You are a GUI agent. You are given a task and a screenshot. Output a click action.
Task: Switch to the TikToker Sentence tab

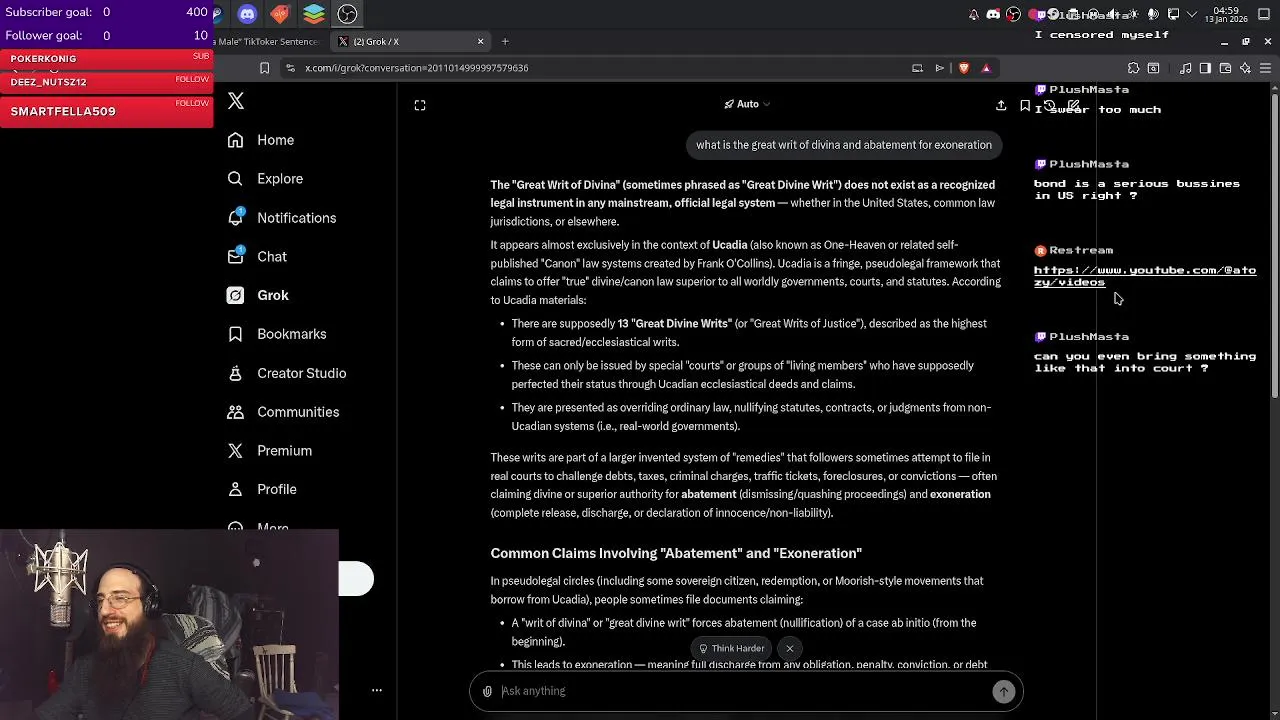[x=267, y=41]
